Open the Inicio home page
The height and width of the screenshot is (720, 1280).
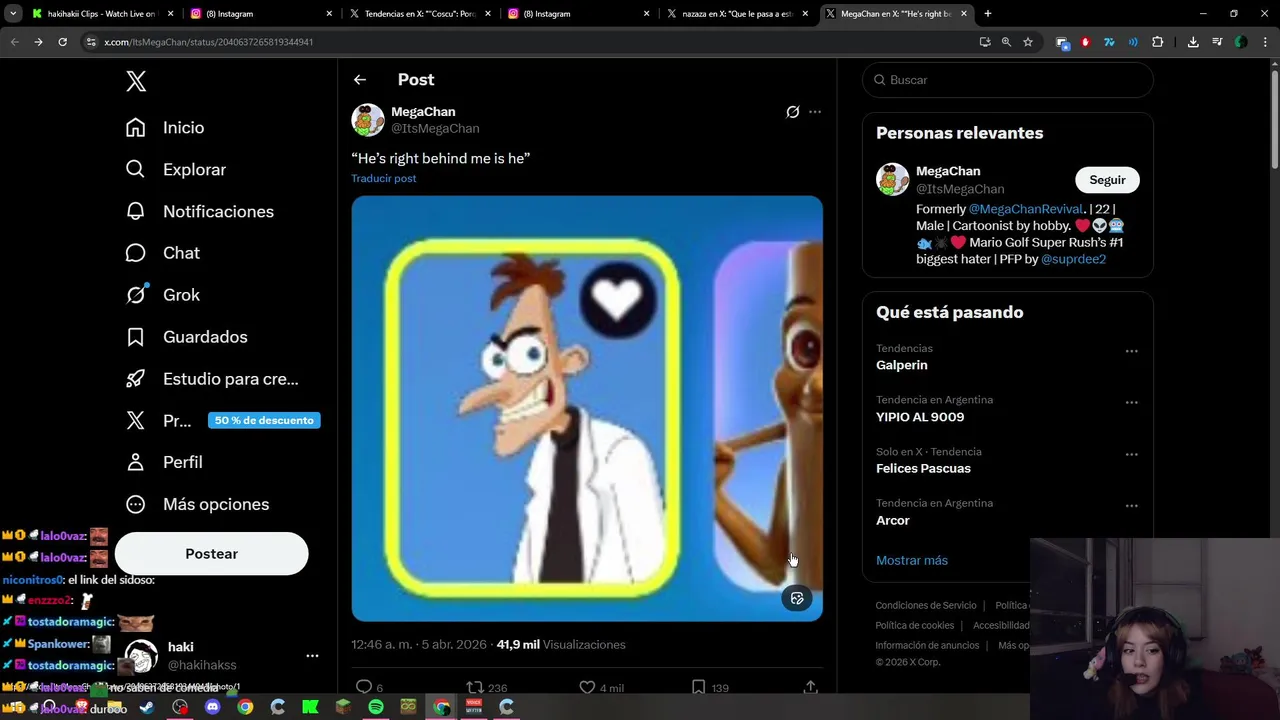pos(165,128)
